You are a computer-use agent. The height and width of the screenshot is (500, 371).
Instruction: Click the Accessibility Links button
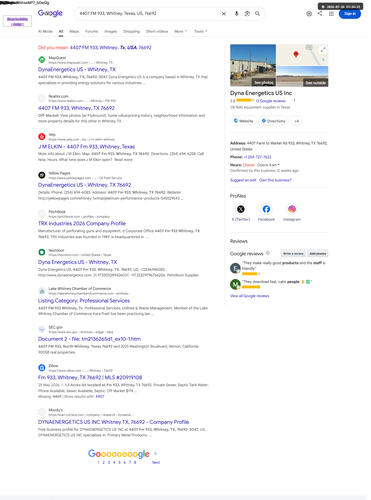(17, 21)
